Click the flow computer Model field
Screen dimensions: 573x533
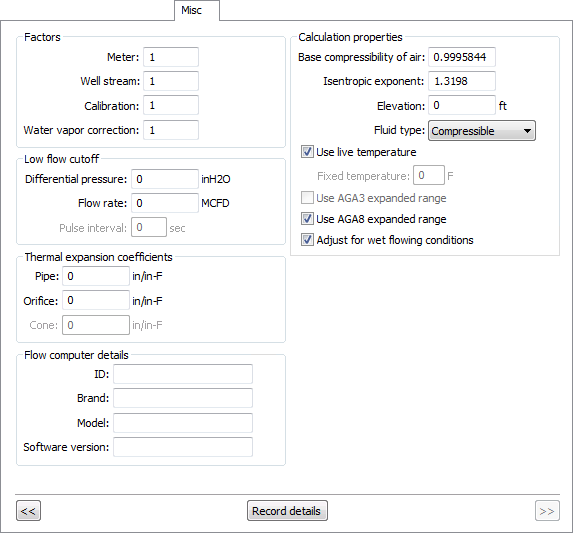coord(183,423)
